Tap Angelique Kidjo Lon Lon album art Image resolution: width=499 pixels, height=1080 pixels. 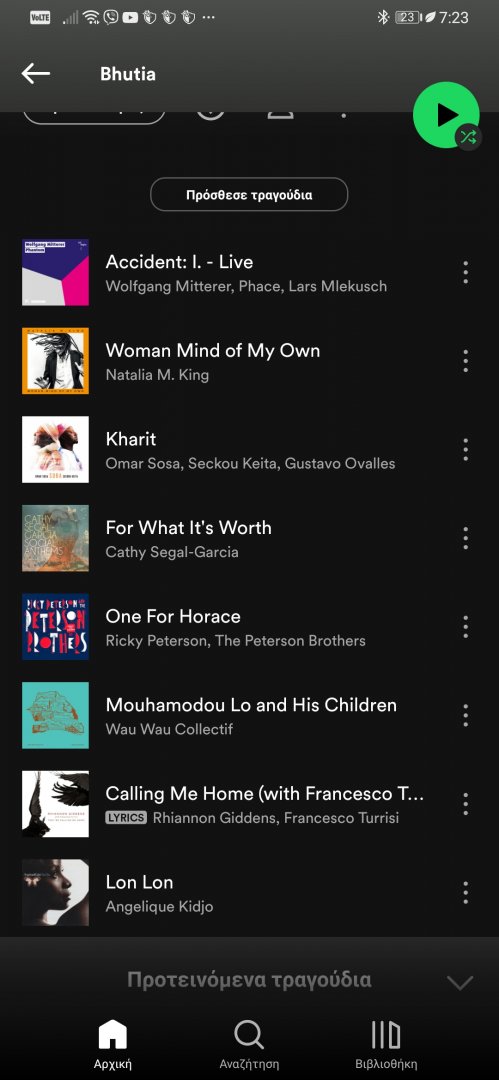click(55, 893)
